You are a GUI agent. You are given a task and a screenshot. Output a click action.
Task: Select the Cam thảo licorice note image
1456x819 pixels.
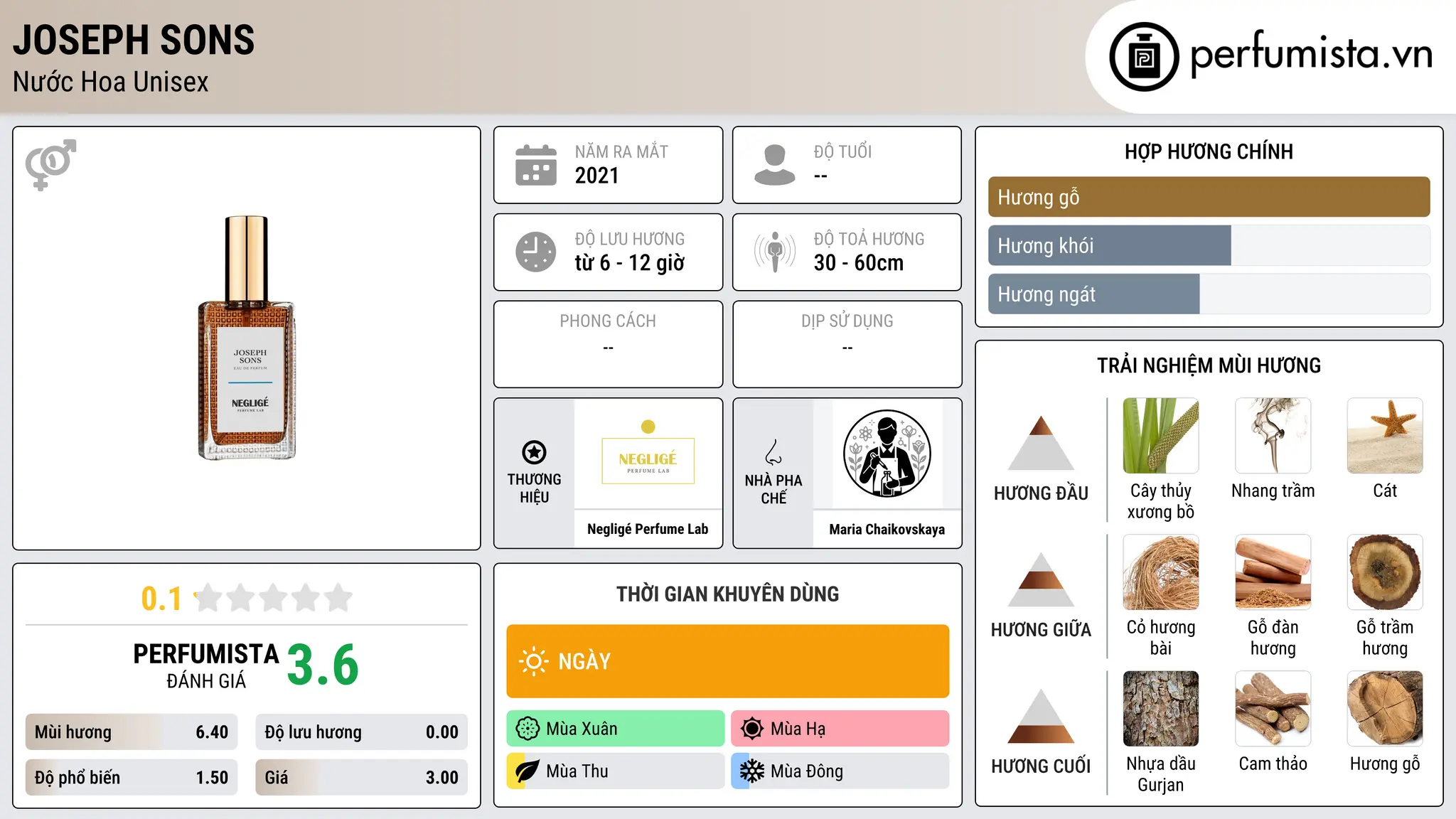[x=1273, y=709]
